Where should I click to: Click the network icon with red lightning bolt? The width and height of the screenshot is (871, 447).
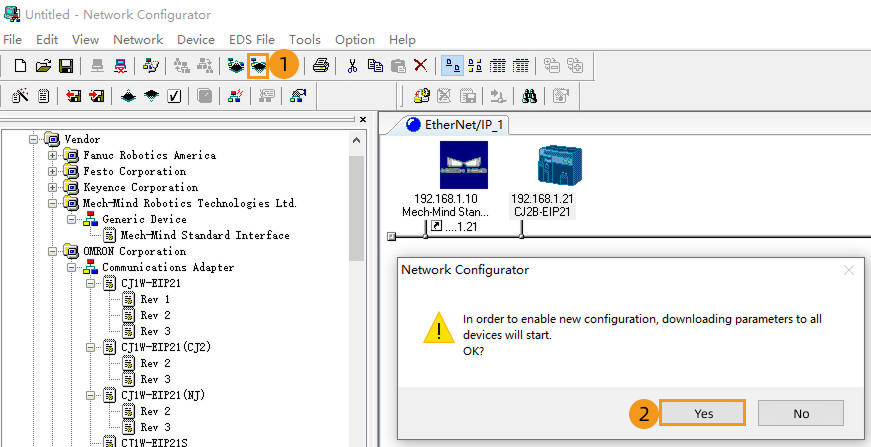tap(235, 96)
